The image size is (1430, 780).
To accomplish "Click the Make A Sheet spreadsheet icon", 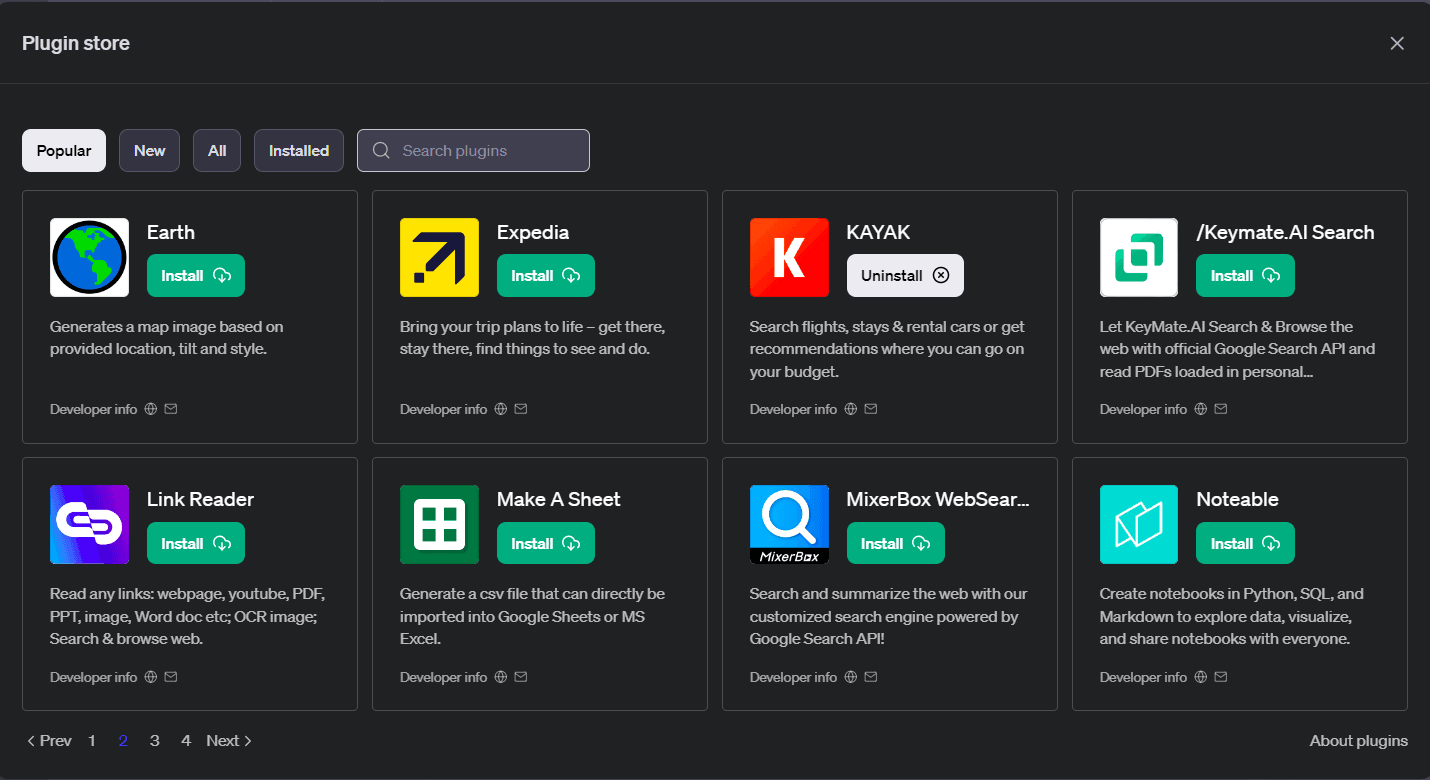I will coord(439,524).
